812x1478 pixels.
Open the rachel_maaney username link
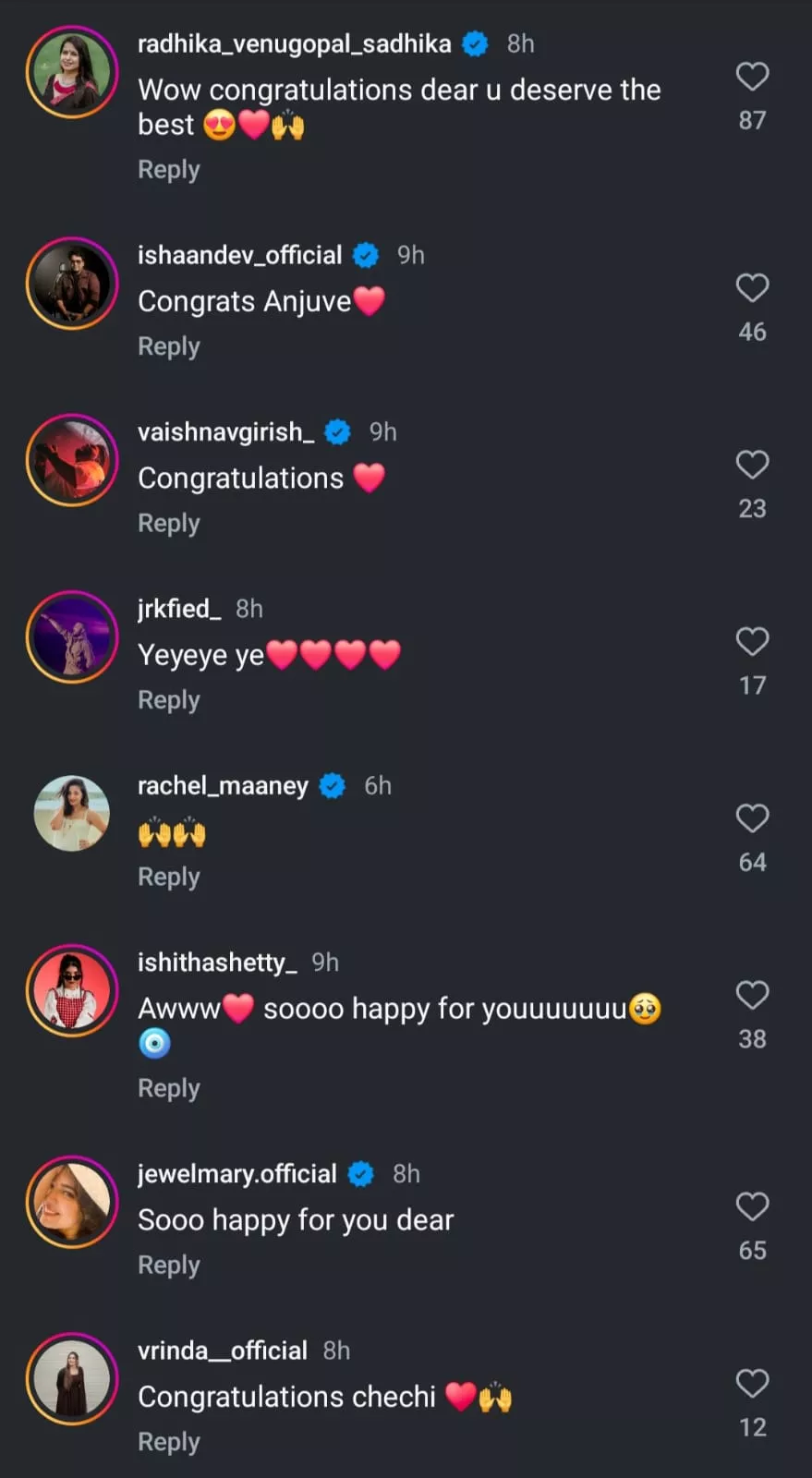223,786
